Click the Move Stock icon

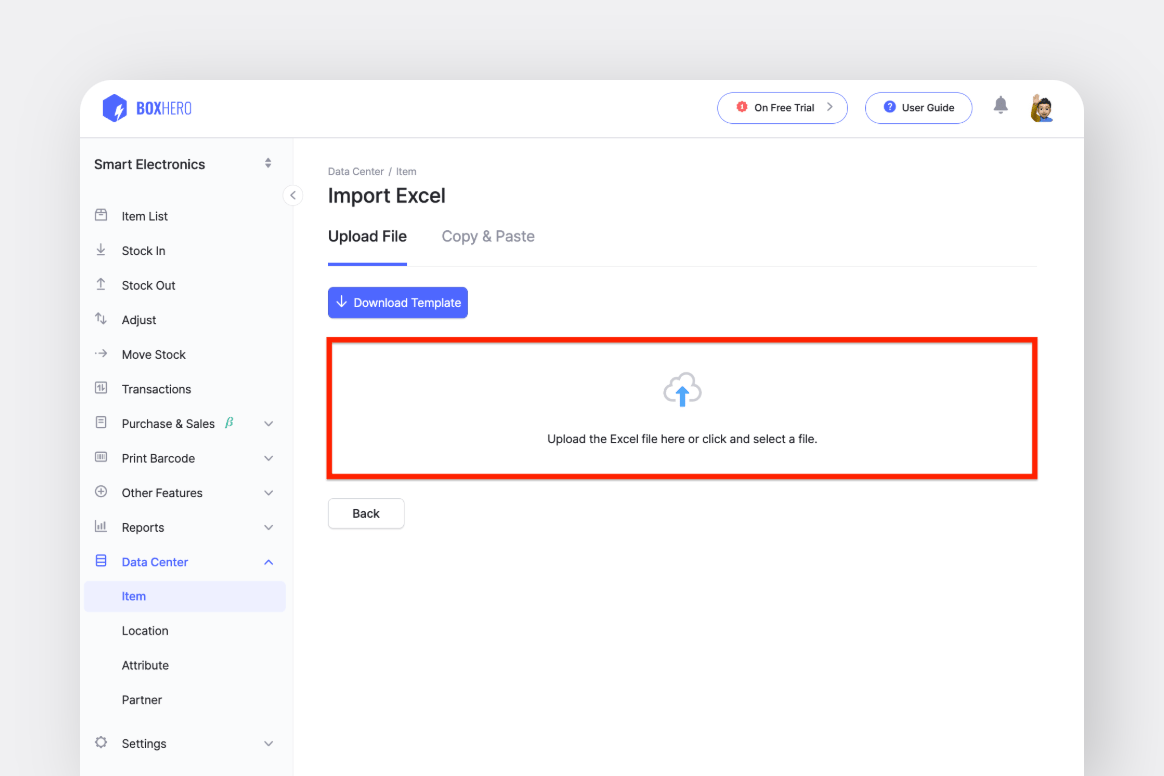101,354
